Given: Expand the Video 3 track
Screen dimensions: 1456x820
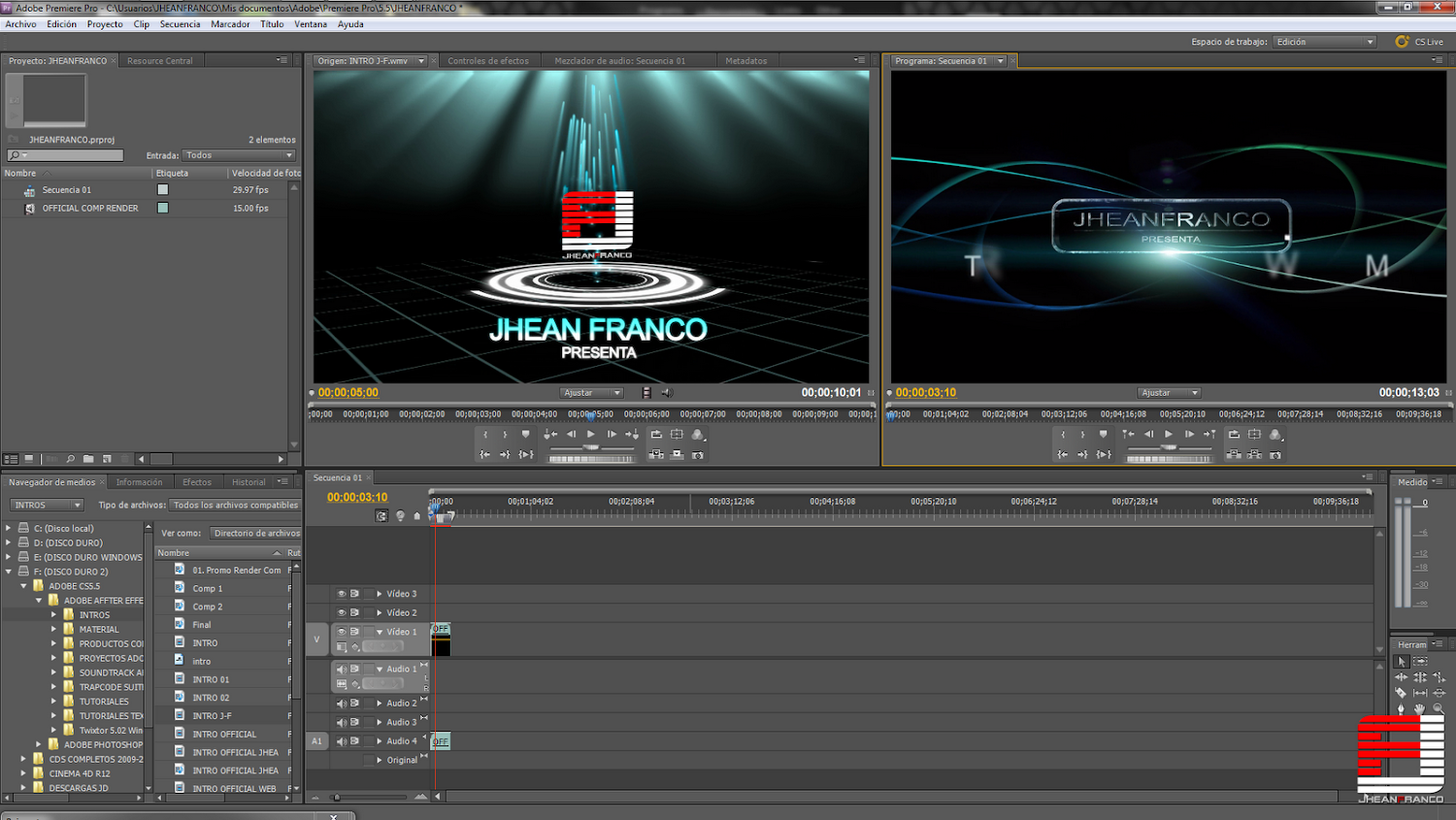Looking at the screenshot, I should click(x=380, y=594).
